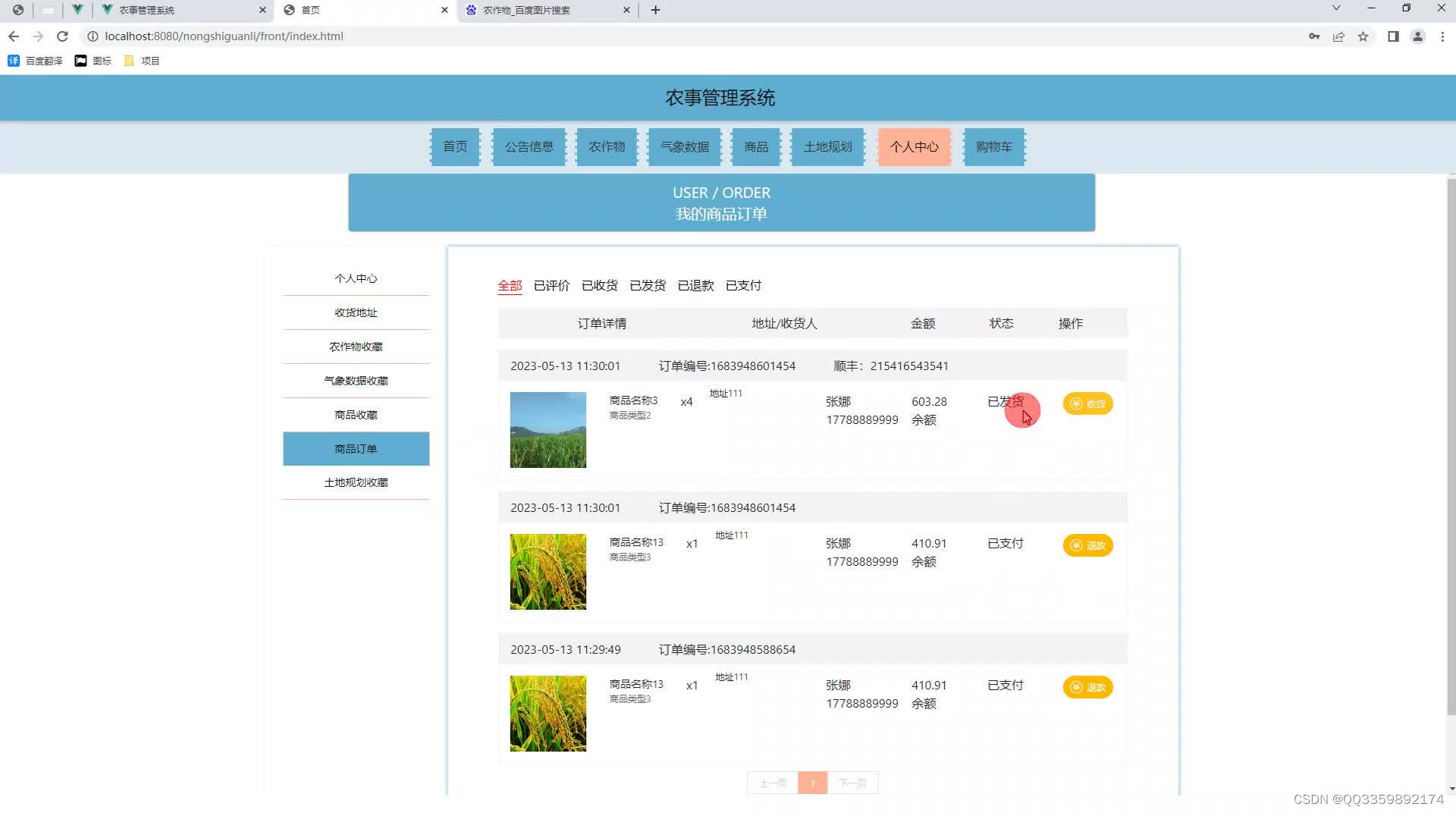Open the 公告信息 nav item
Screen dimensions: 1456x813
[x=529, y=146]
